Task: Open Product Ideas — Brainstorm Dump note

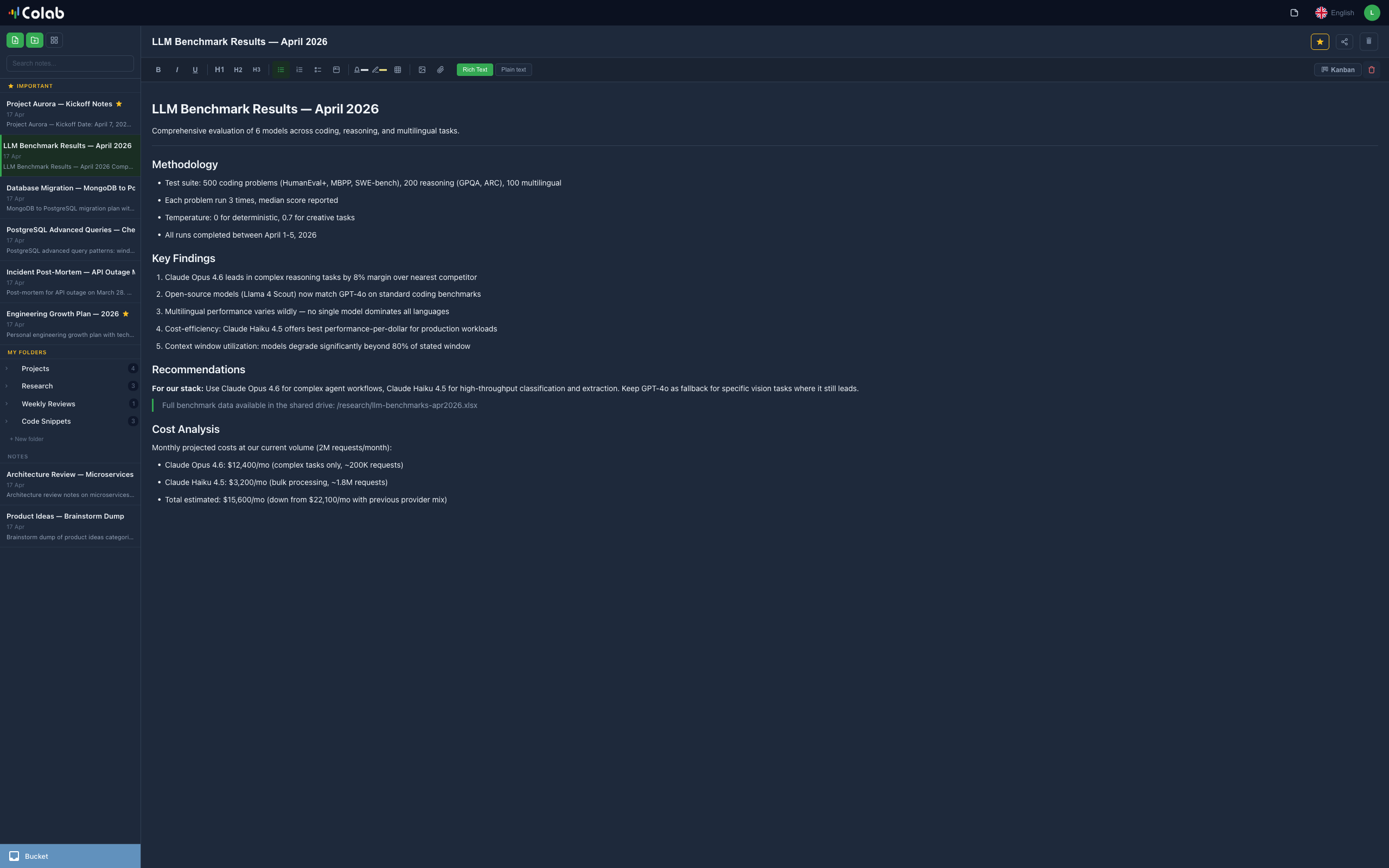Action: (70, 526)
